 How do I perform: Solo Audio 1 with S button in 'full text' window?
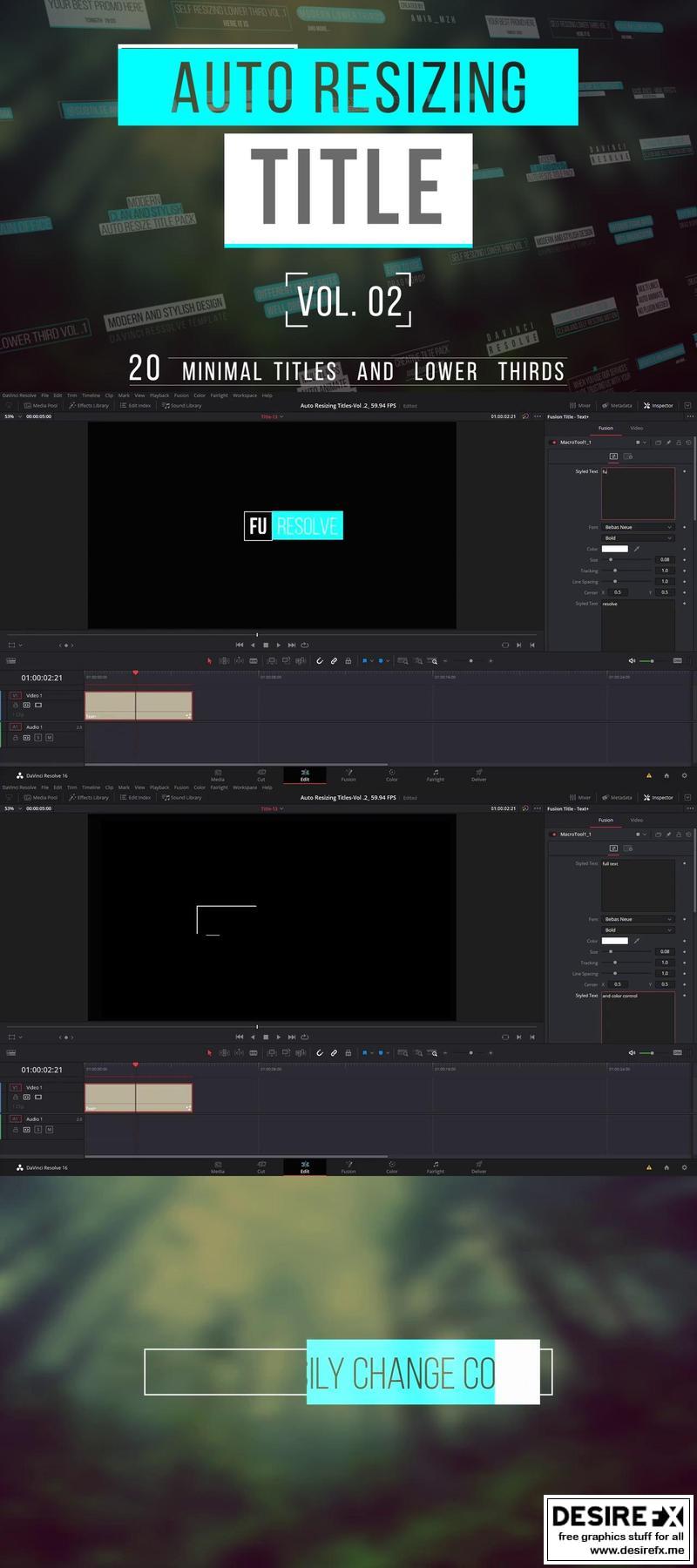pyautogui.click(x=37, y=1130)
